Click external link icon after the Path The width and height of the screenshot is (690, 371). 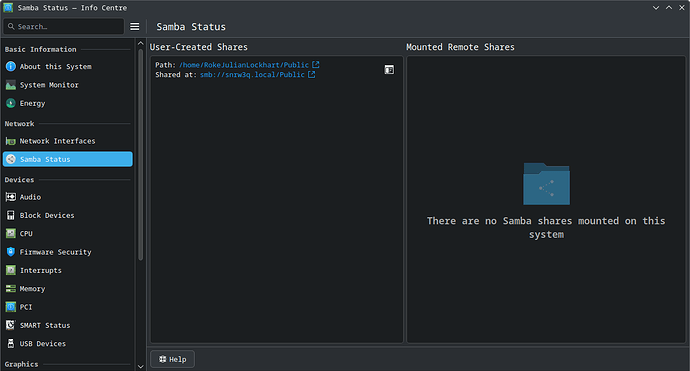(316, 65)
